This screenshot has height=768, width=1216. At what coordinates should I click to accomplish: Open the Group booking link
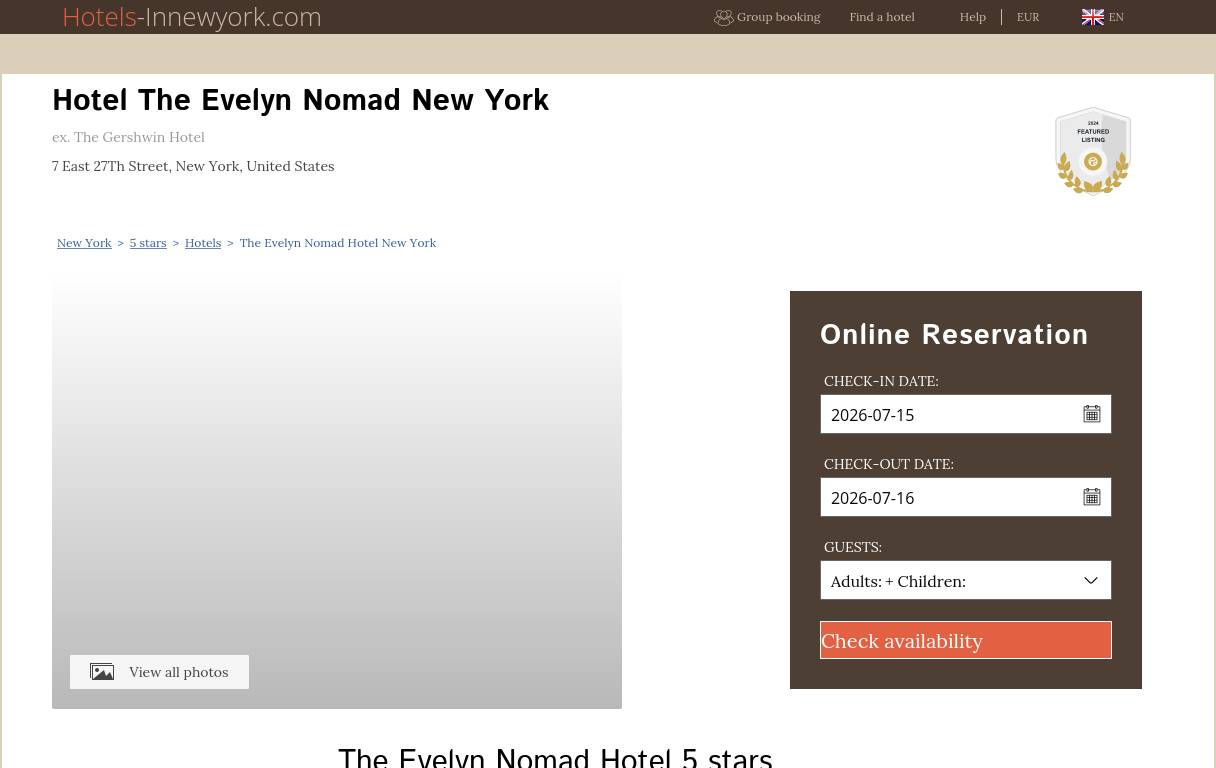tap(777, 17)
